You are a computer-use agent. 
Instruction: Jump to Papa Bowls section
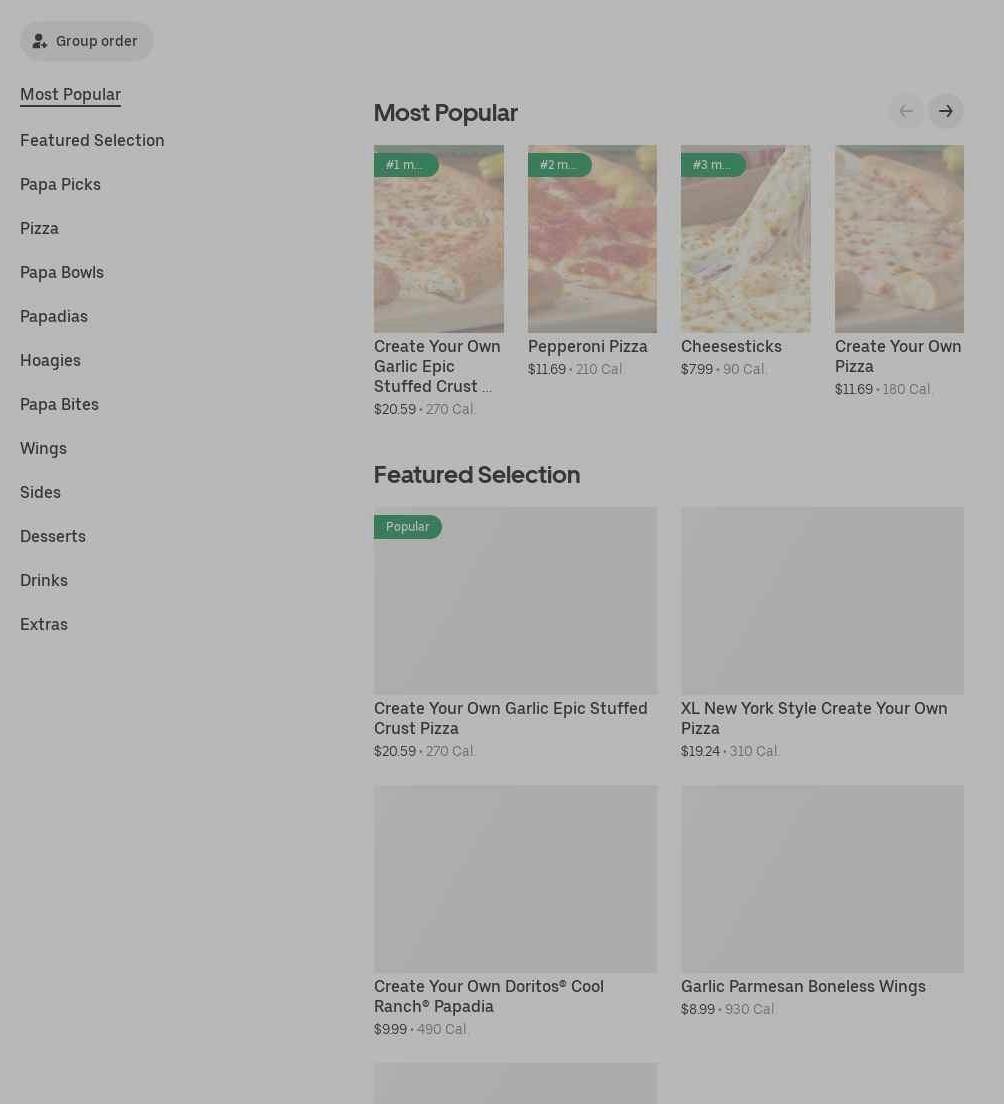click(62, 272)
